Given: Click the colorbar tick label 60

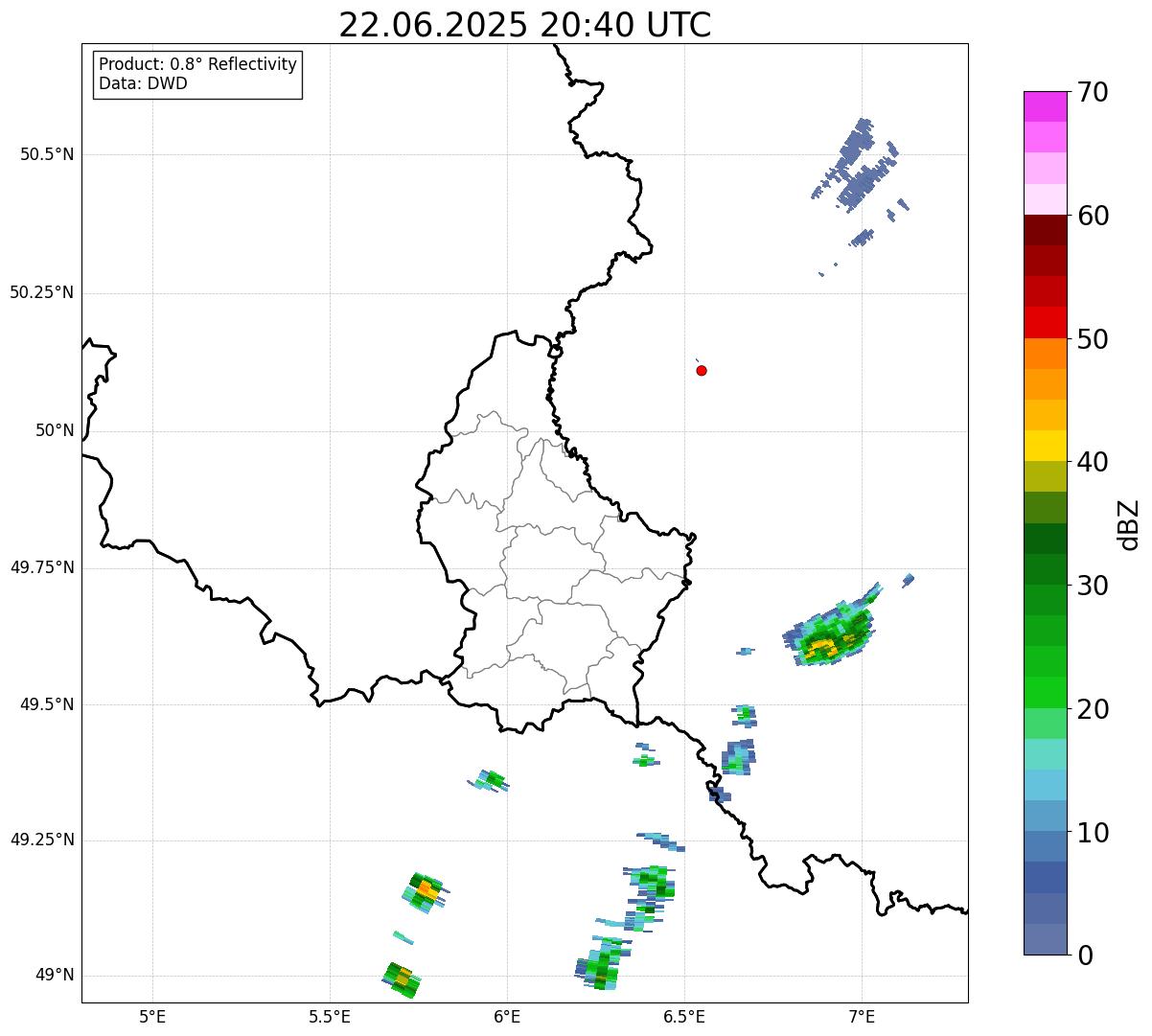Looking at the screenshot, I should click(1093, 216).
